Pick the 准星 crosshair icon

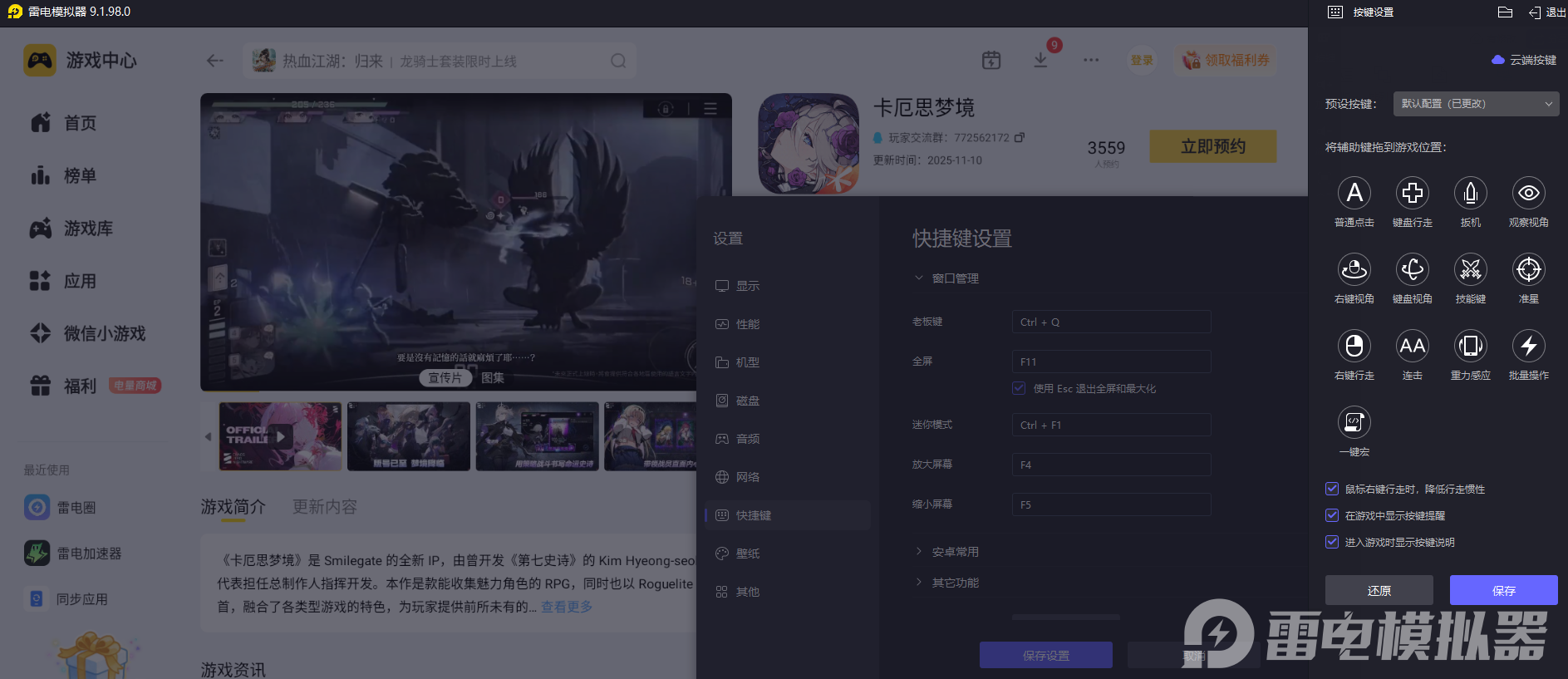pyautogui.click(x=1529, y=269)
